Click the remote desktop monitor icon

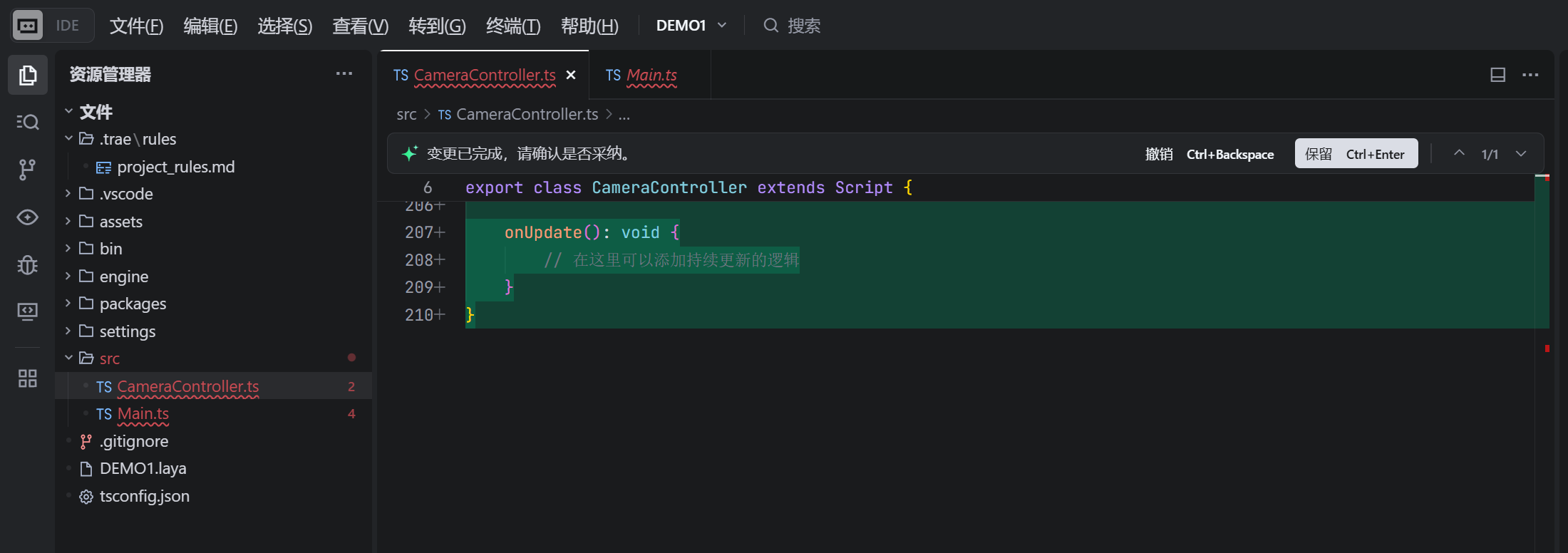coord(28,311)
